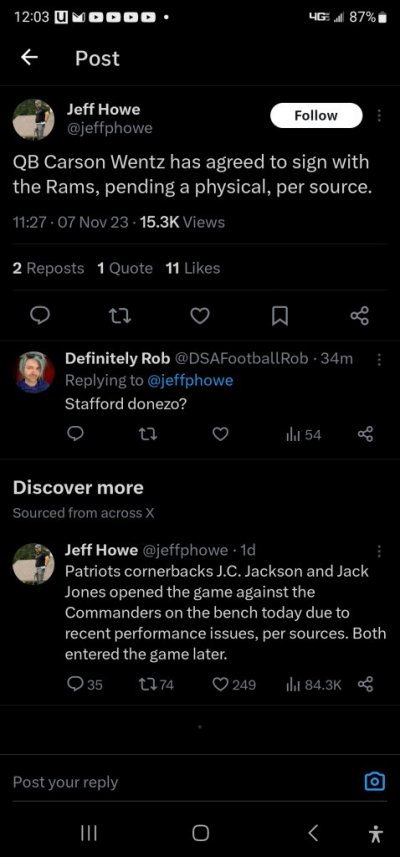Follow Jeff Howe
The width and height of the screenshot is (400, 857).
pos(316,115)
